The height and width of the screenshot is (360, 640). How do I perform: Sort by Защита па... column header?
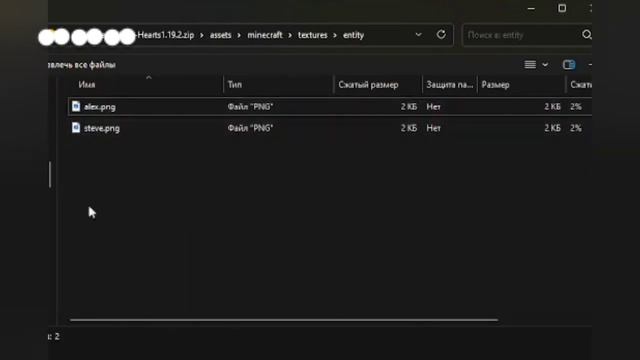tap(449, 85)
